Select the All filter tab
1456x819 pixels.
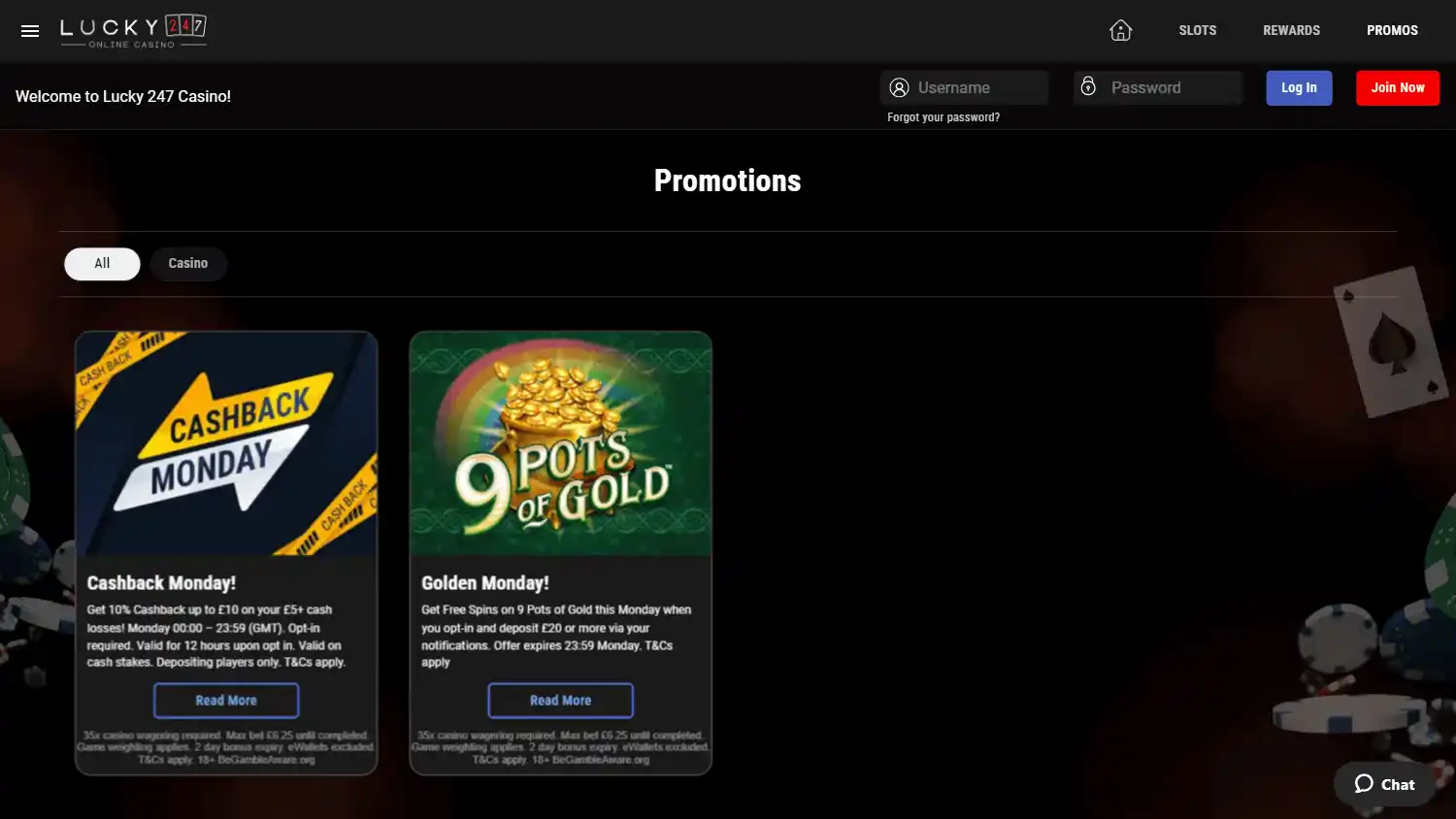102,264
